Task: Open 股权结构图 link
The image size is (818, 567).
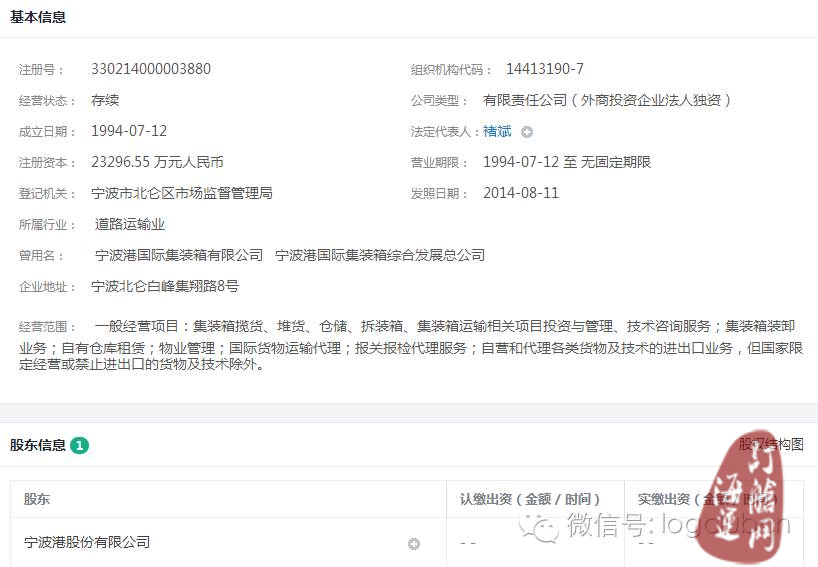Action: point(771,444)
